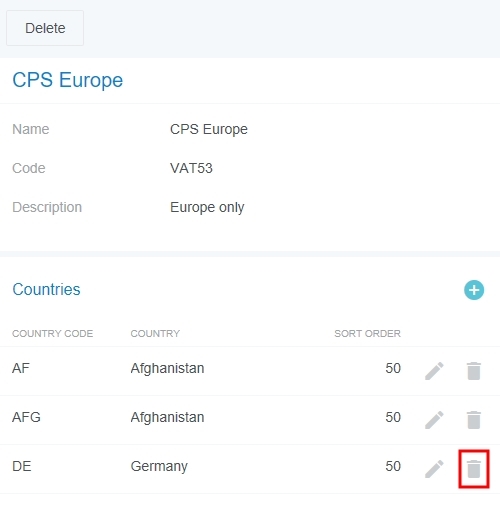The height and width of the screenshot is (519, 500).
Task: Sort by Country Code column header
Action: [52, 333]
